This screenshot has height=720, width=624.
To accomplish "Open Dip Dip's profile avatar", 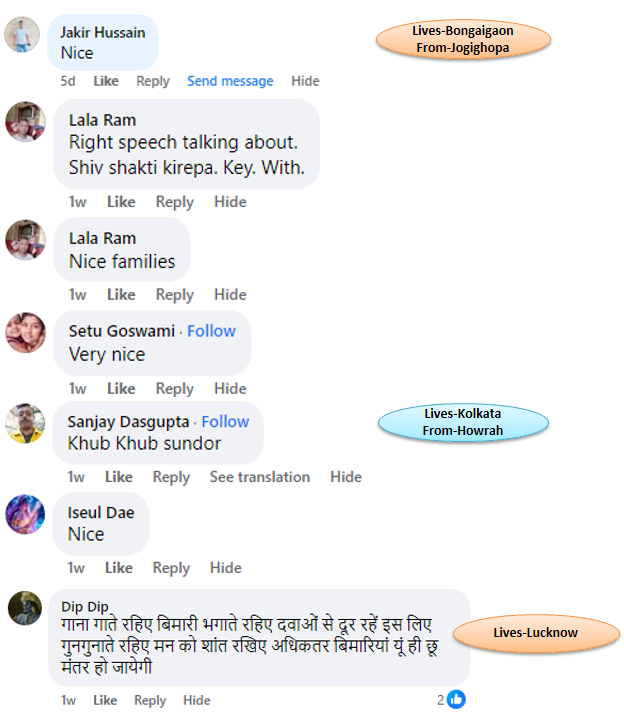I will point(25,608).
